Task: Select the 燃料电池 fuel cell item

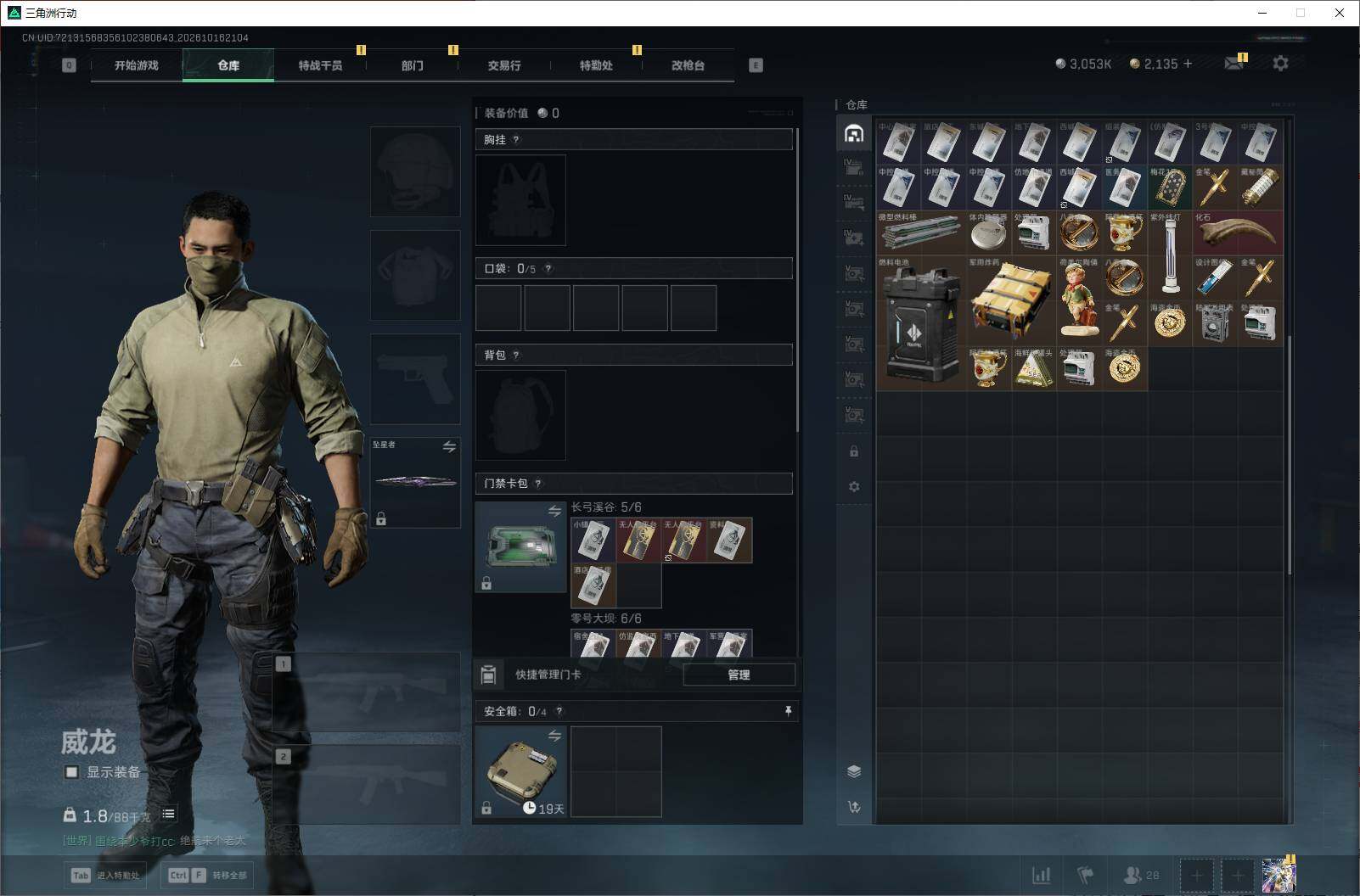Action: (x=921, y=322)
